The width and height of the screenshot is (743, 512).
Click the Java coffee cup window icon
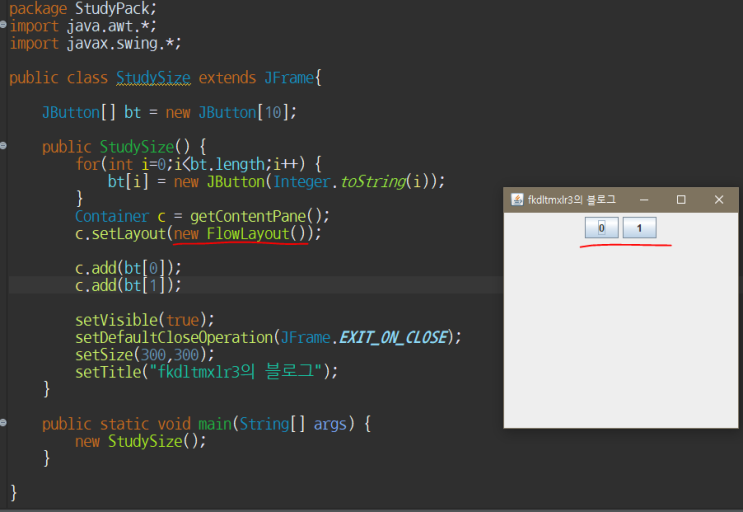(517, 200)
